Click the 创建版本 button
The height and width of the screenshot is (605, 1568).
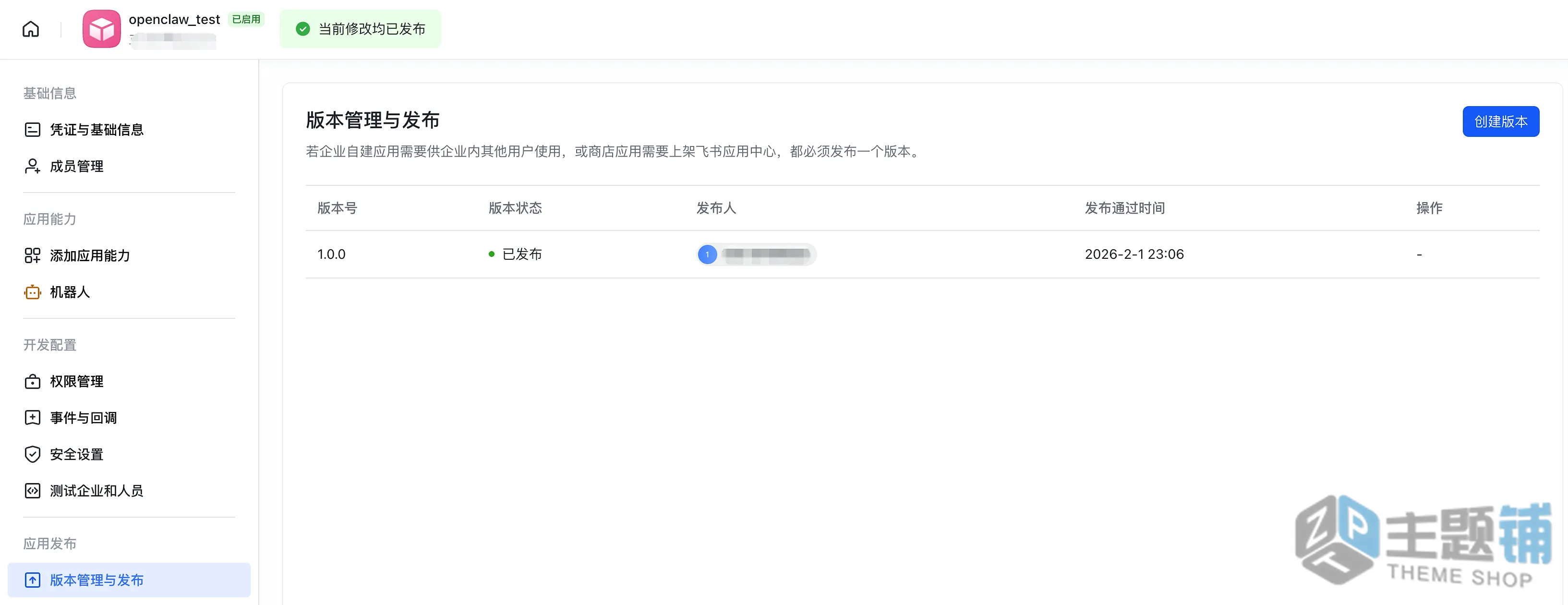pos(1500,122)
